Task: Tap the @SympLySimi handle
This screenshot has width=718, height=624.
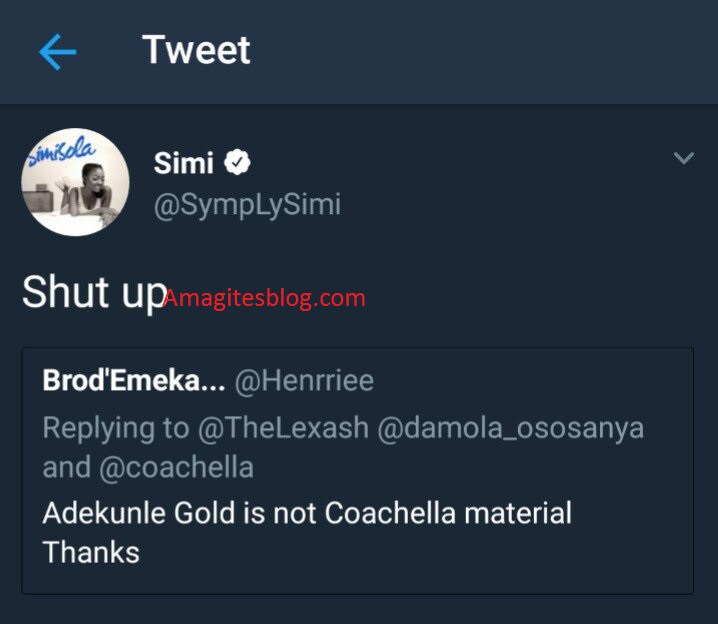Action: [247, 205]
